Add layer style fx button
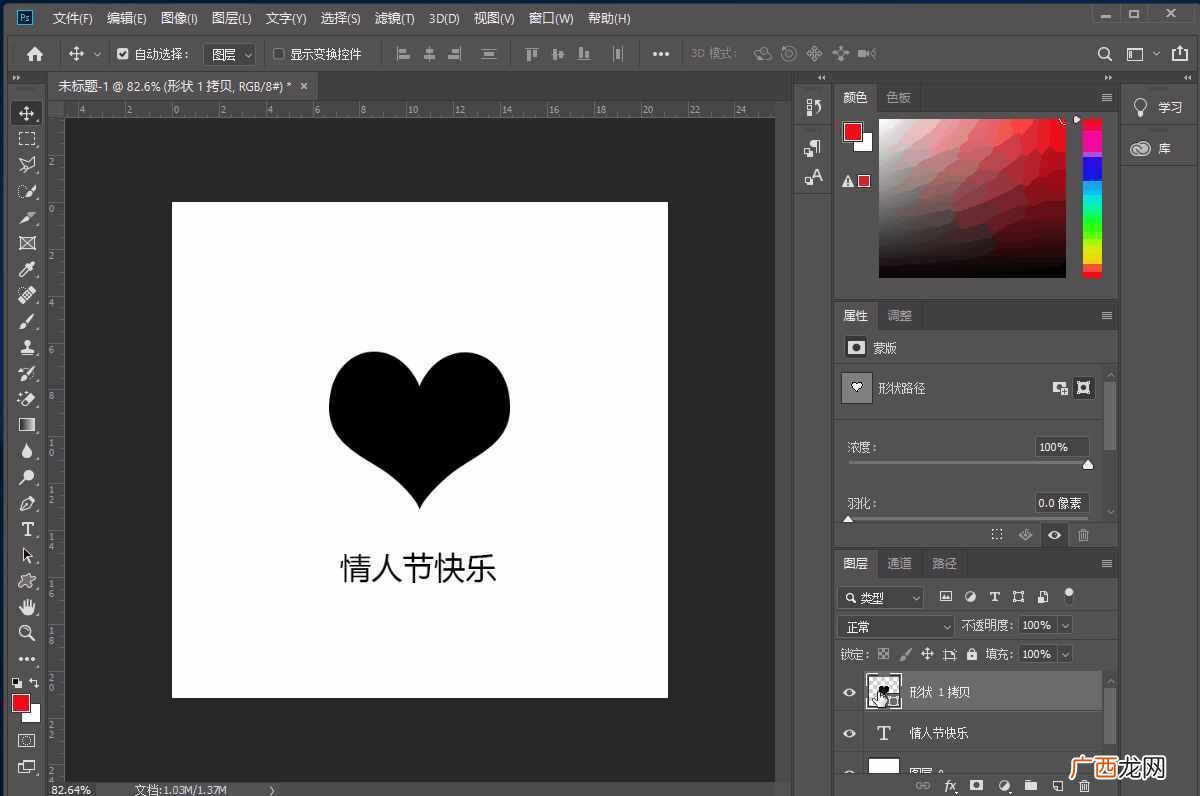 (950, 786)
